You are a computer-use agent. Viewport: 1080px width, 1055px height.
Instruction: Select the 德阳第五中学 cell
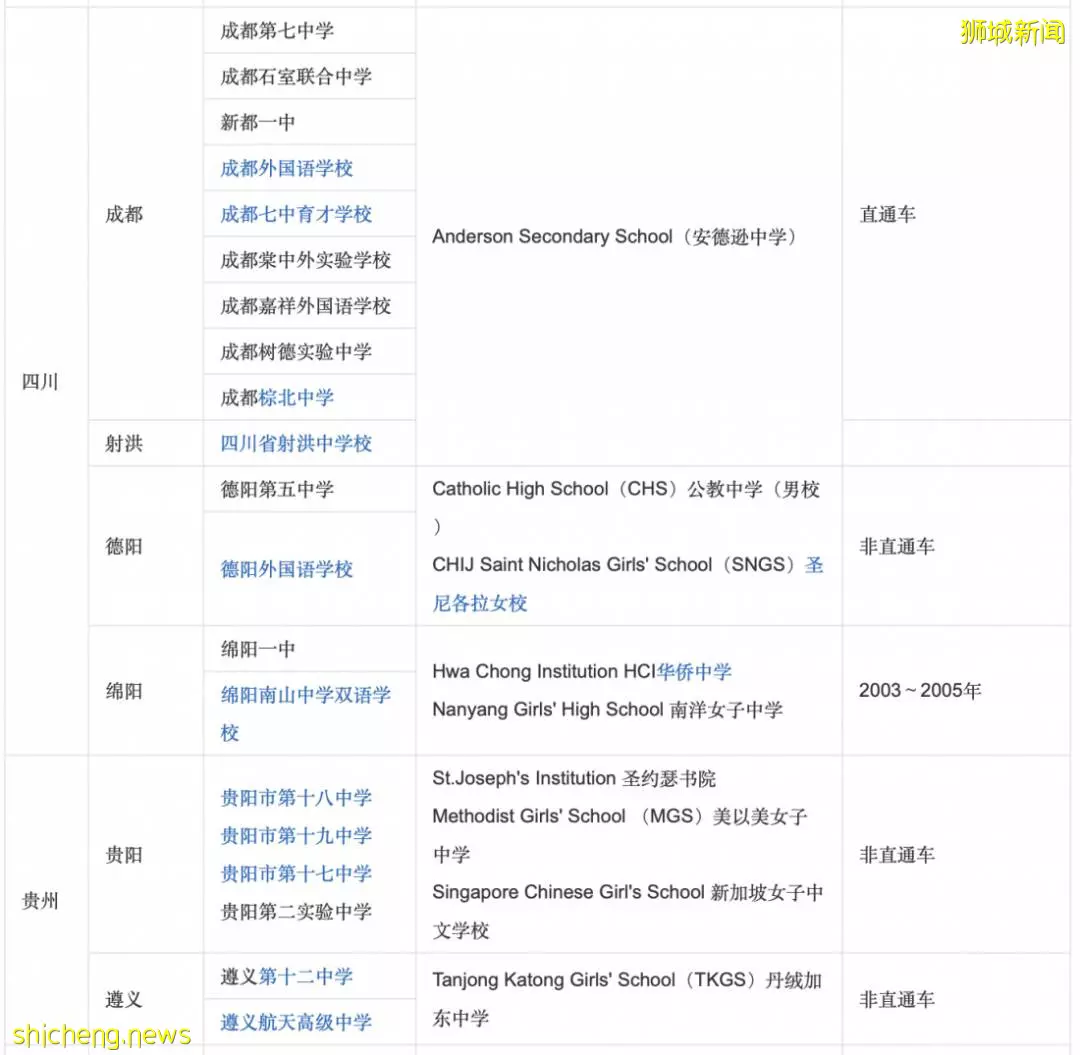[x=309, y=489]
